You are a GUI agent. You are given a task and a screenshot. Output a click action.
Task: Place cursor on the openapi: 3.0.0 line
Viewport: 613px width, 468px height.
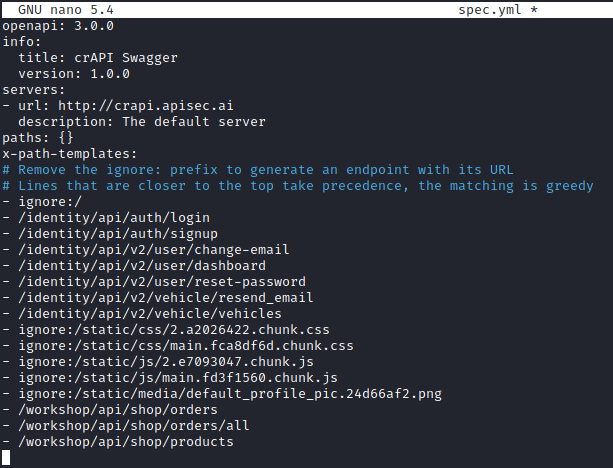58,25
